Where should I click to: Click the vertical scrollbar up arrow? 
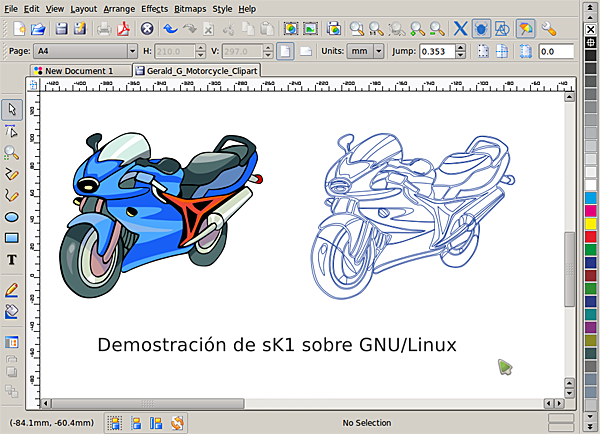tap(569, 97)
